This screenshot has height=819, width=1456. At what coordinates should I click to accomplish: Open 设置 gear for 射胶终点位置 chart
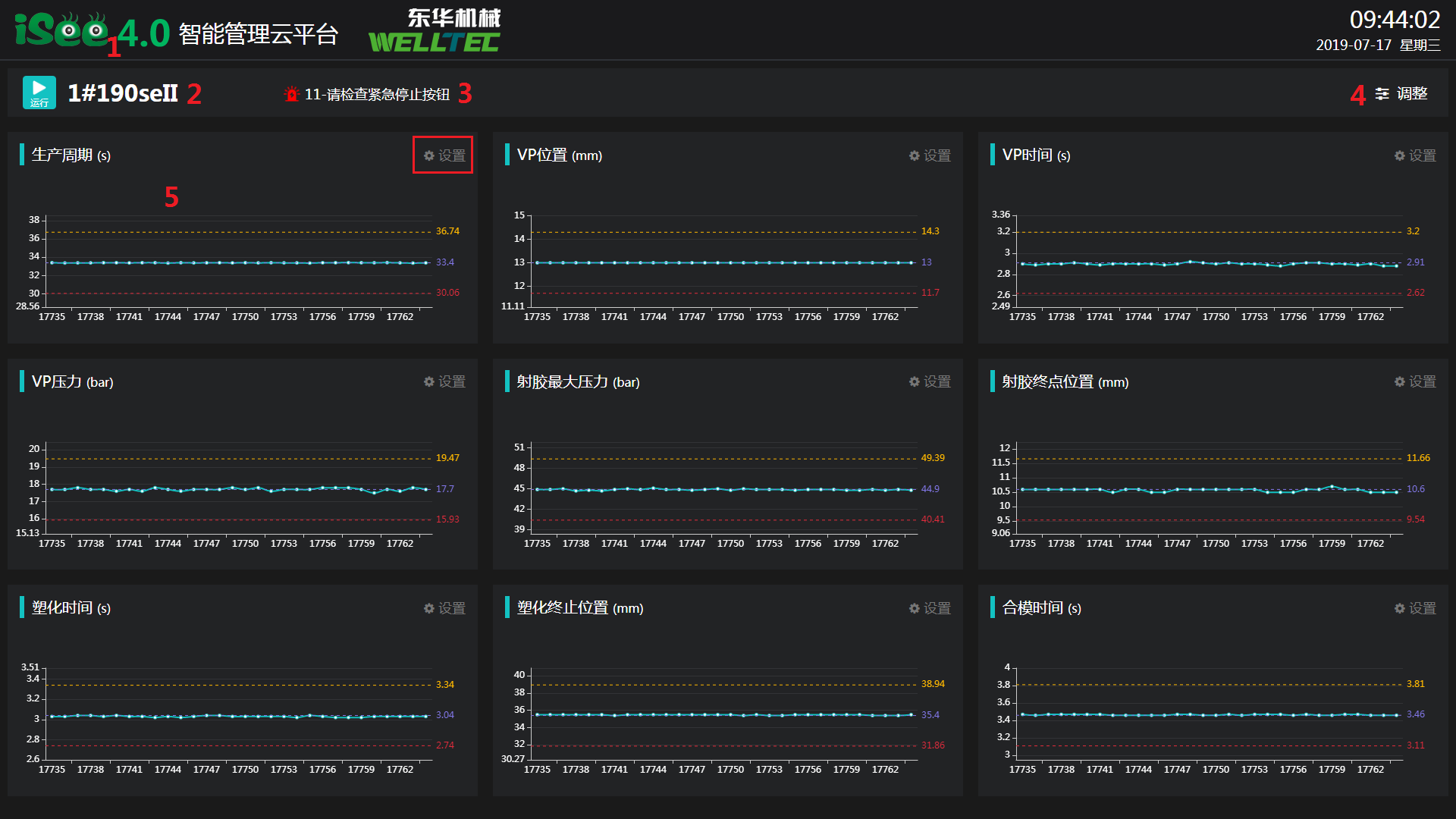click(1400, 381)
